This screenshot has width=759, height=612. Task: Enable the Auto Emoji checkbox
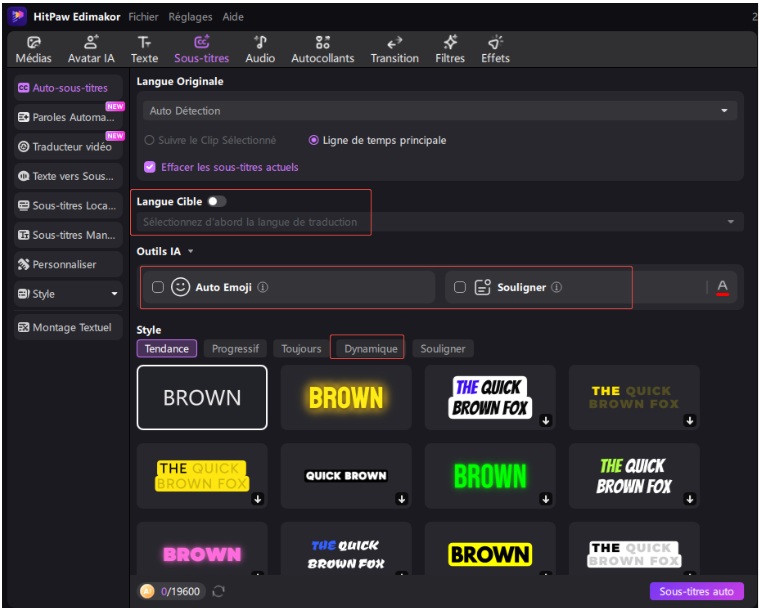158,287
